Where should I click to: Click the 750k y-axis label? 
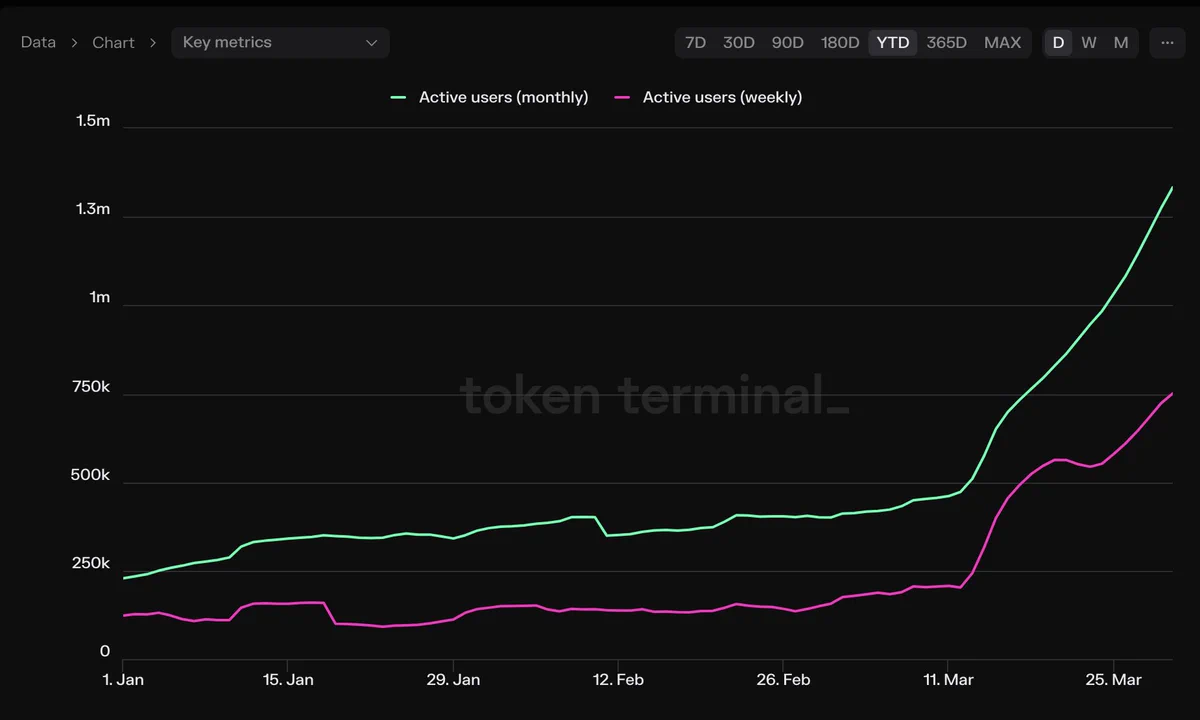coord(91,386)
